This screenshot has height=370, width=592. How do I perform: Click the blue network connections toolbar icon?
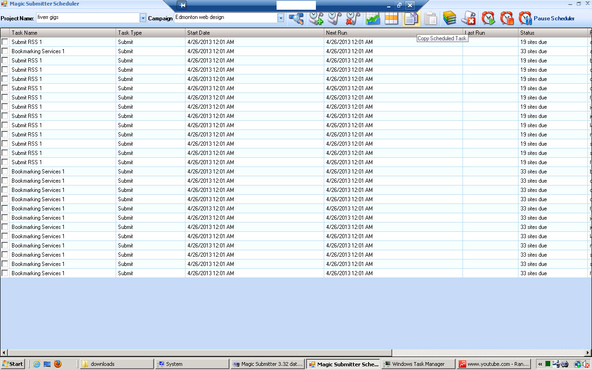click(296, 18)
